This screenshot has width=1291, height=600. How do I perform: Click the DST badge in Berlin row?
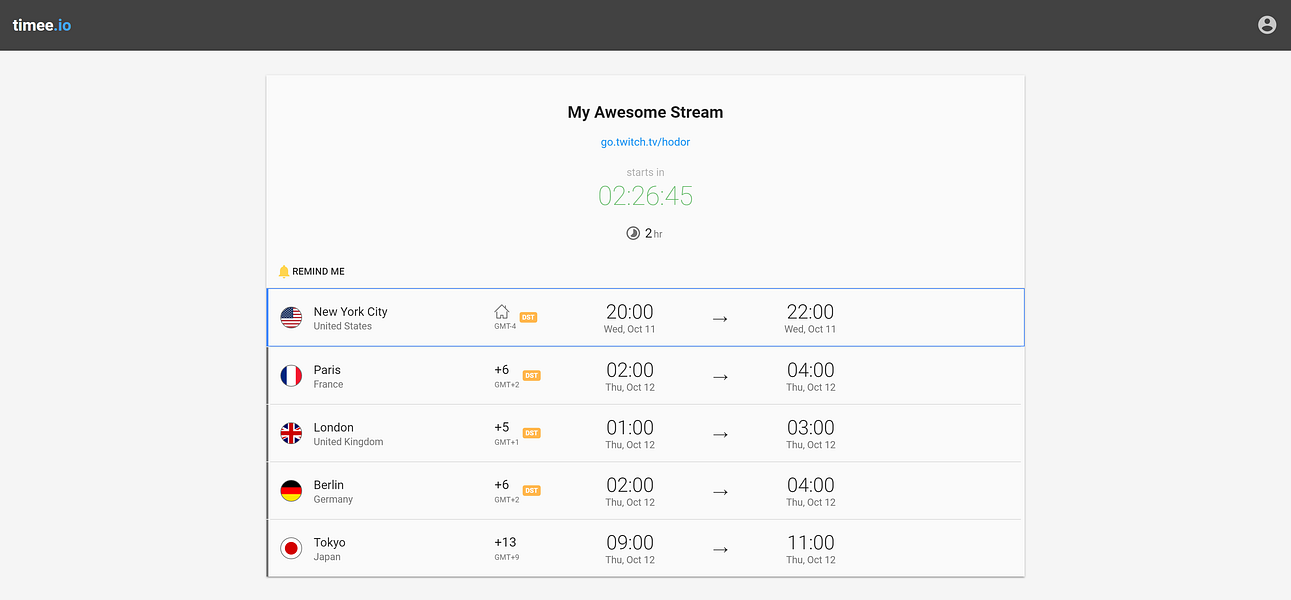click(531, 490)
